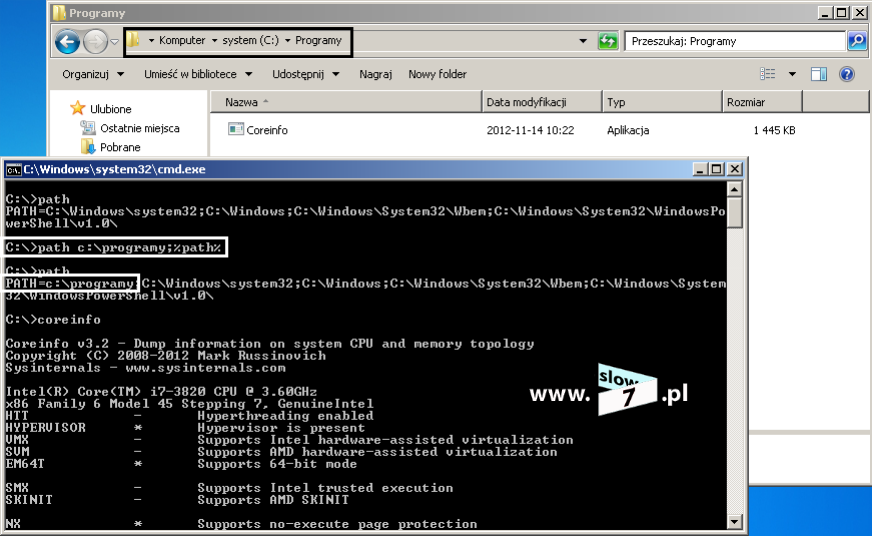The image size is (872, 536).
Task: Click the cmd scrollbar up arrow
Action: click(734, 190)
